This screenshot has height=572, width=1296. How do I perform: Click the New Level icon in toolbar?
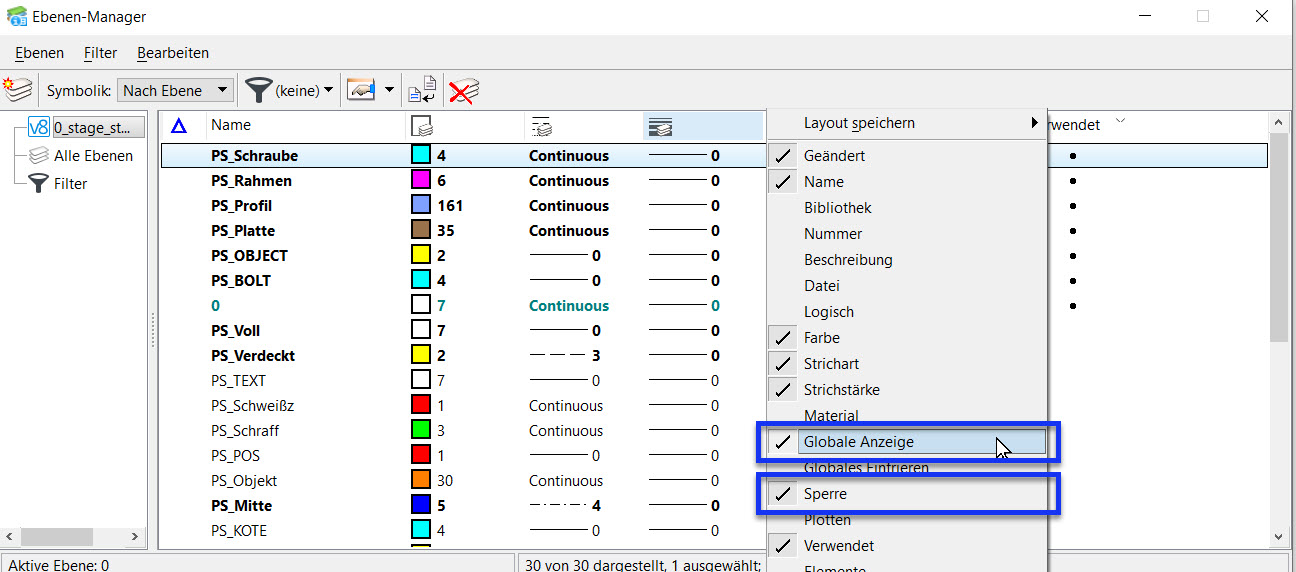click(17, 90)
